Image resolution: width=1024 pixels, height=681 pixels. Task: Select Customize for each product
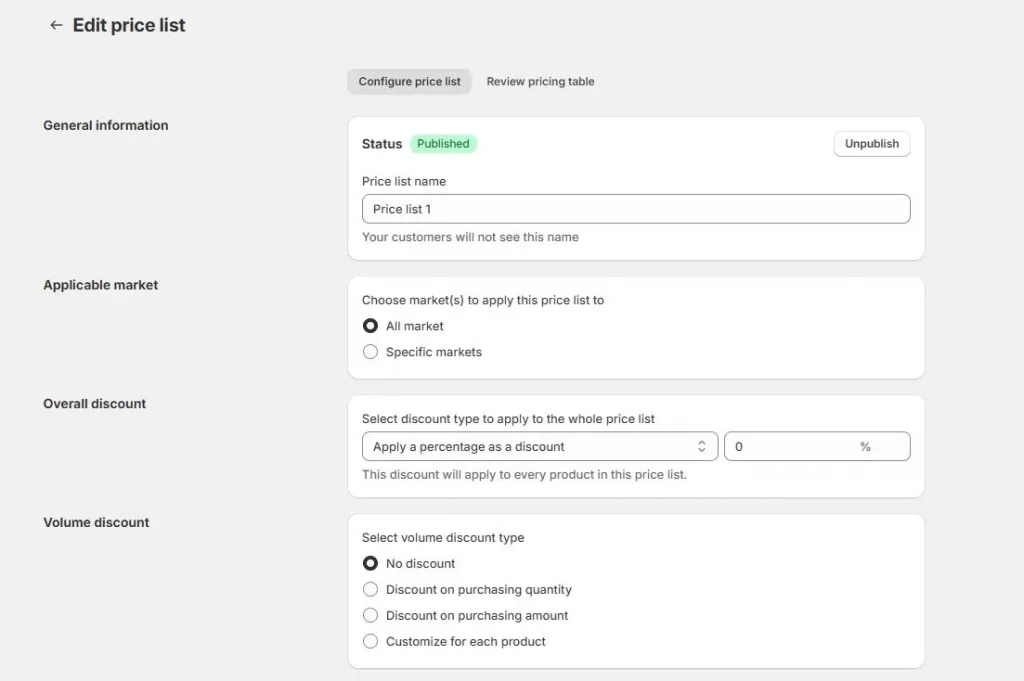370,641
